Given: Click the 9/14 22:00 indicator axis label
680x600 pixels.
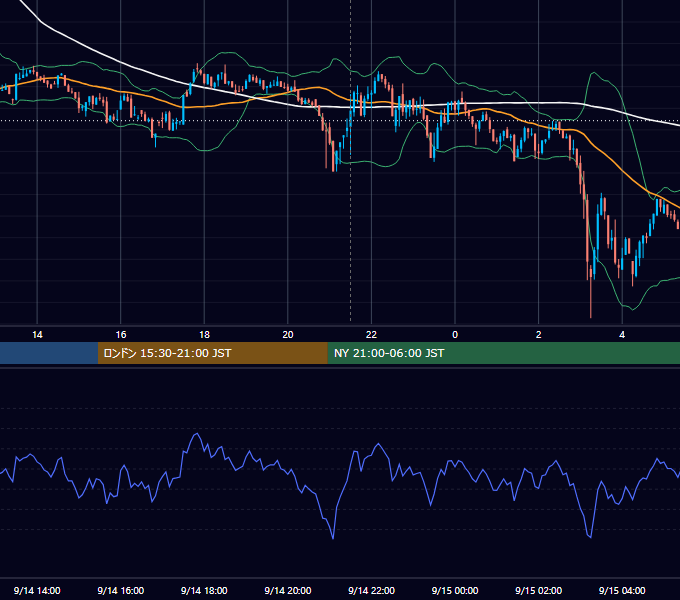Looking at the screenshot, I should (x=372, y=590).
